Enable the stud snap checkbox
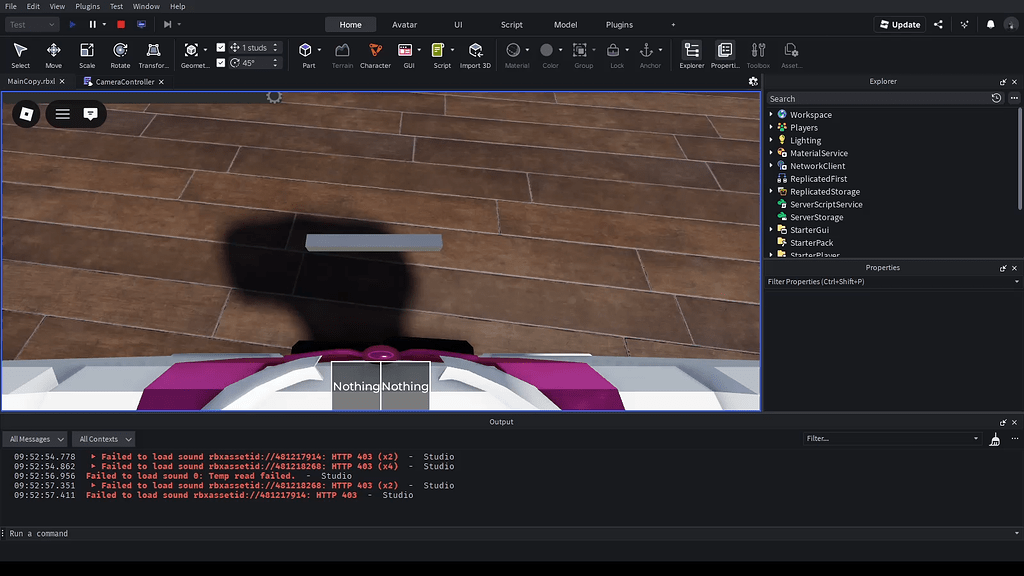This screenshot has width=1024, height=576. tap(223, 46)
